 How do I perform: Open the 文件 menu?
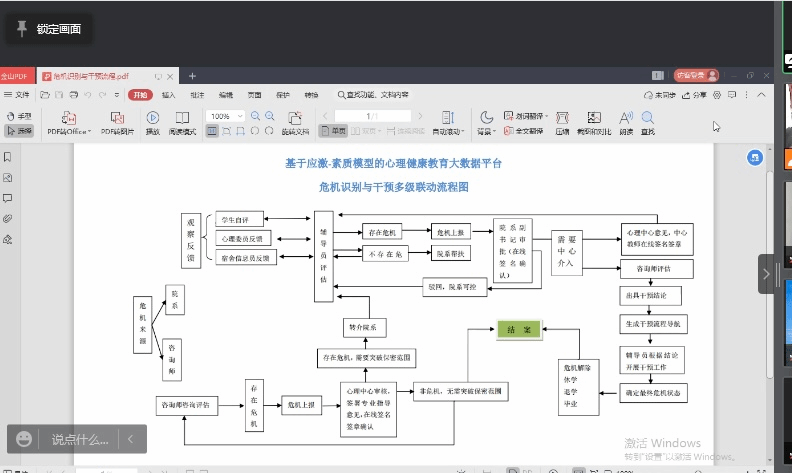[19, 95]
